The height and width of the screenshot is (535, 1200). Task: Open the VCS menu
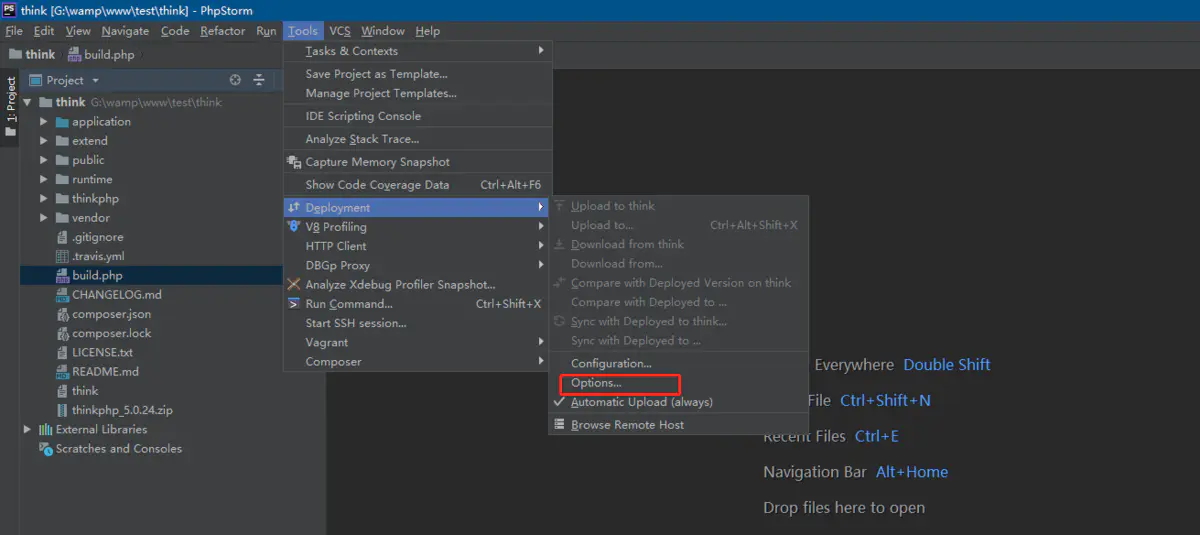(x=340, y=31)
